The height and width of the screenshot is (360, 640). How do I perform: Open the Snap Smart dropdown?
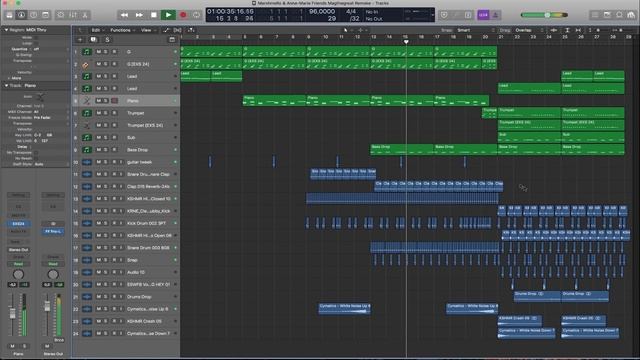coord(475,30)
